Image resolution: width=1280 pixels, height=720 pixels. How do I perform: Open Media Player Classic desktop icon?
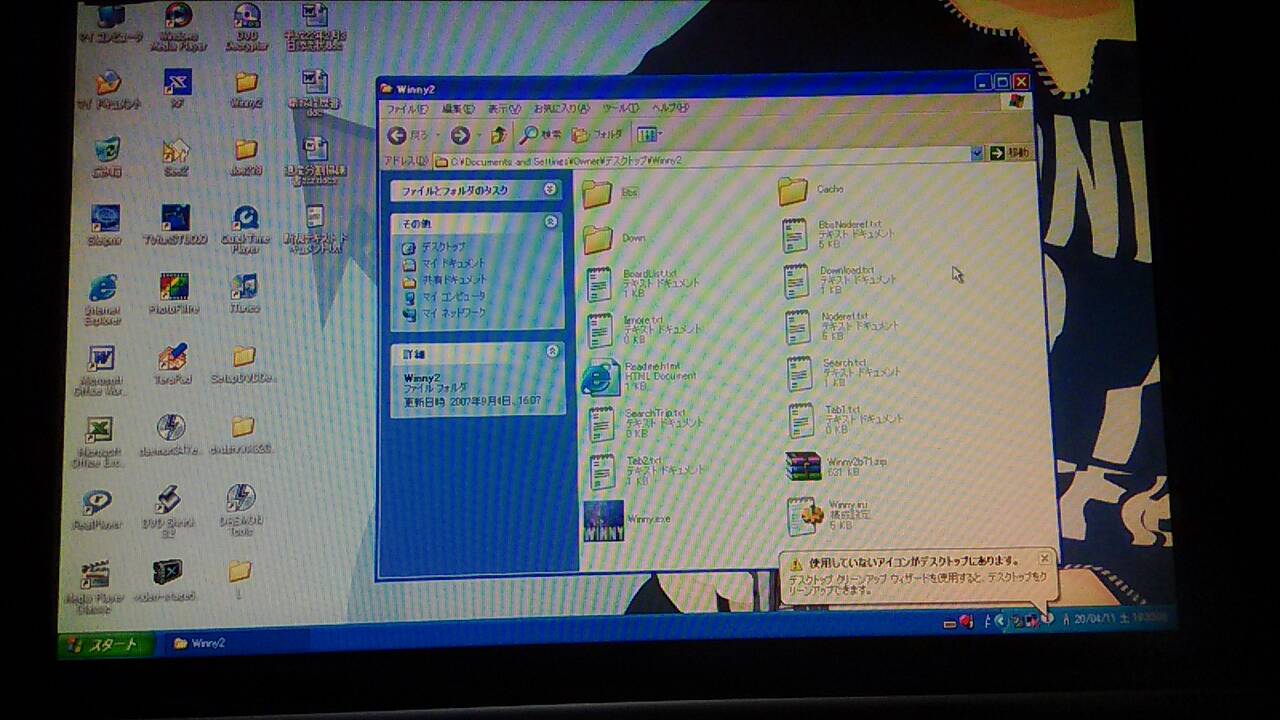(95, 586)
